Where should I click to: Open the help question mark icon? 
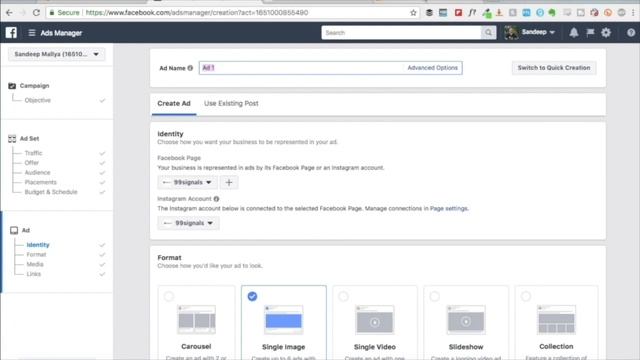pos(631,33)
